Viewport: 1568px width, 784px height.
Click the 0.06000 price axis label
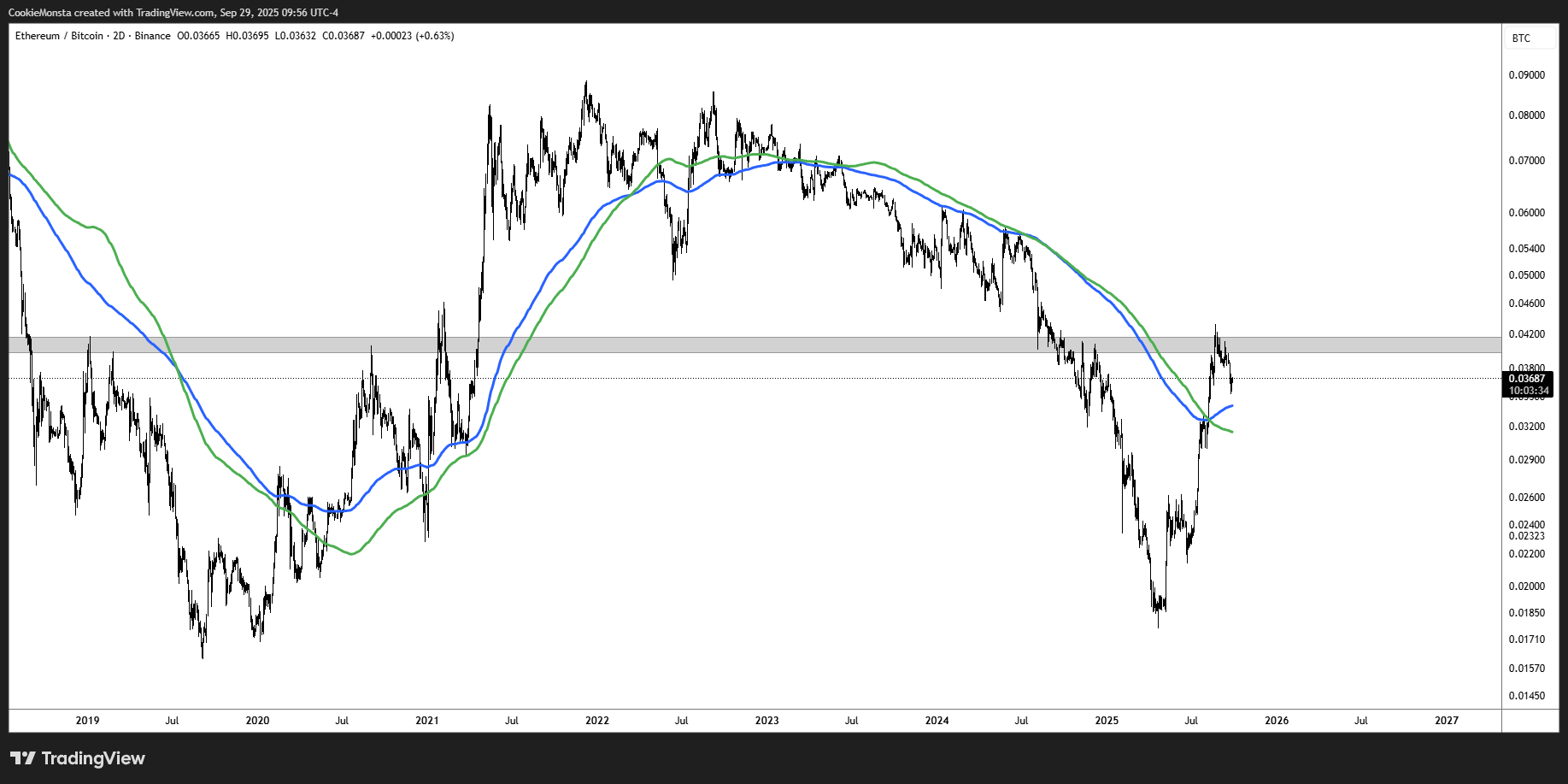point(1526,213)
